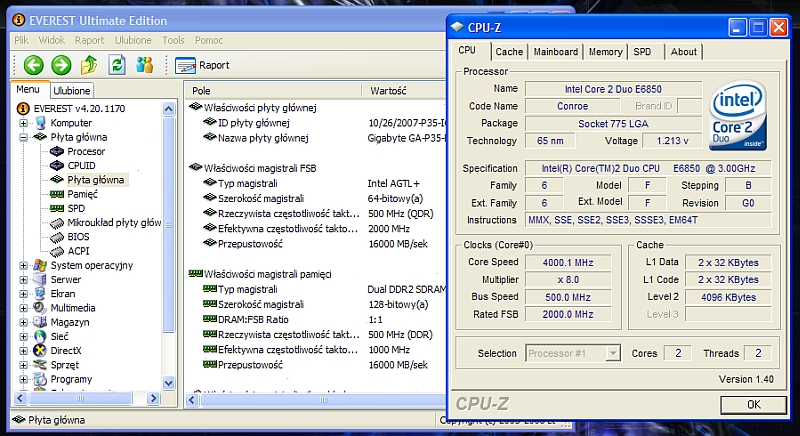
Task: Click the Pole column header
Action: coord(273,91)
